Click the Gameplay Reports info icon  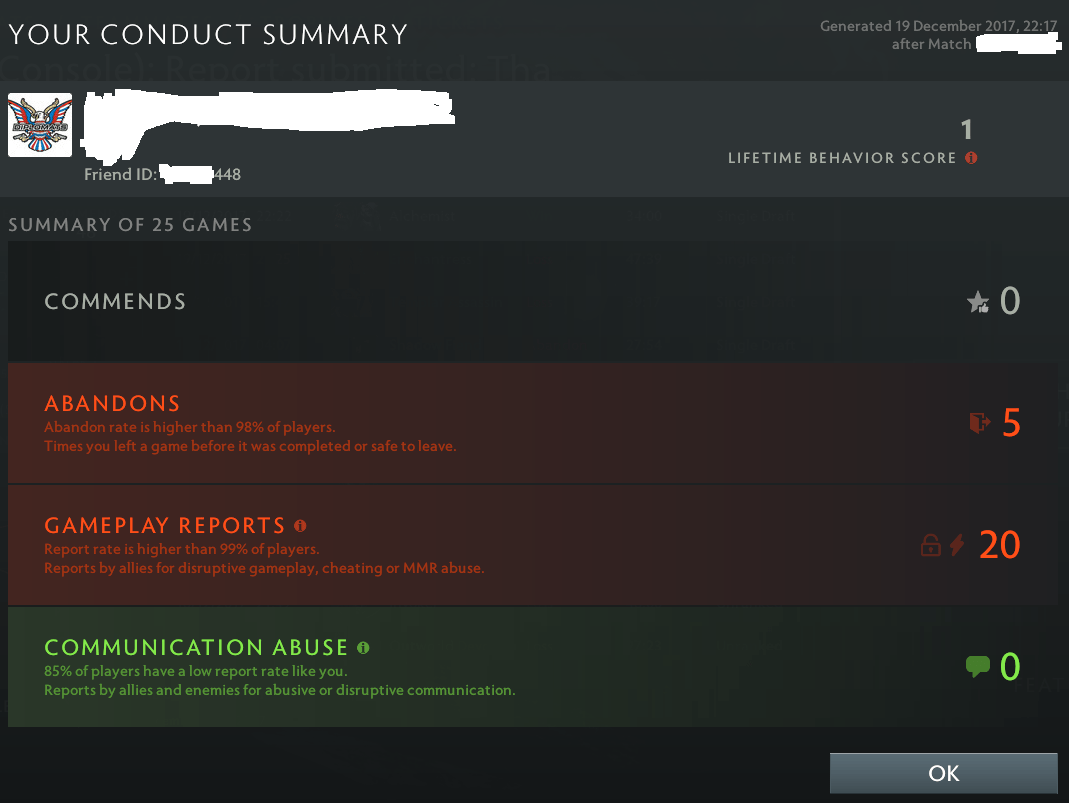(x=300, y=526)
